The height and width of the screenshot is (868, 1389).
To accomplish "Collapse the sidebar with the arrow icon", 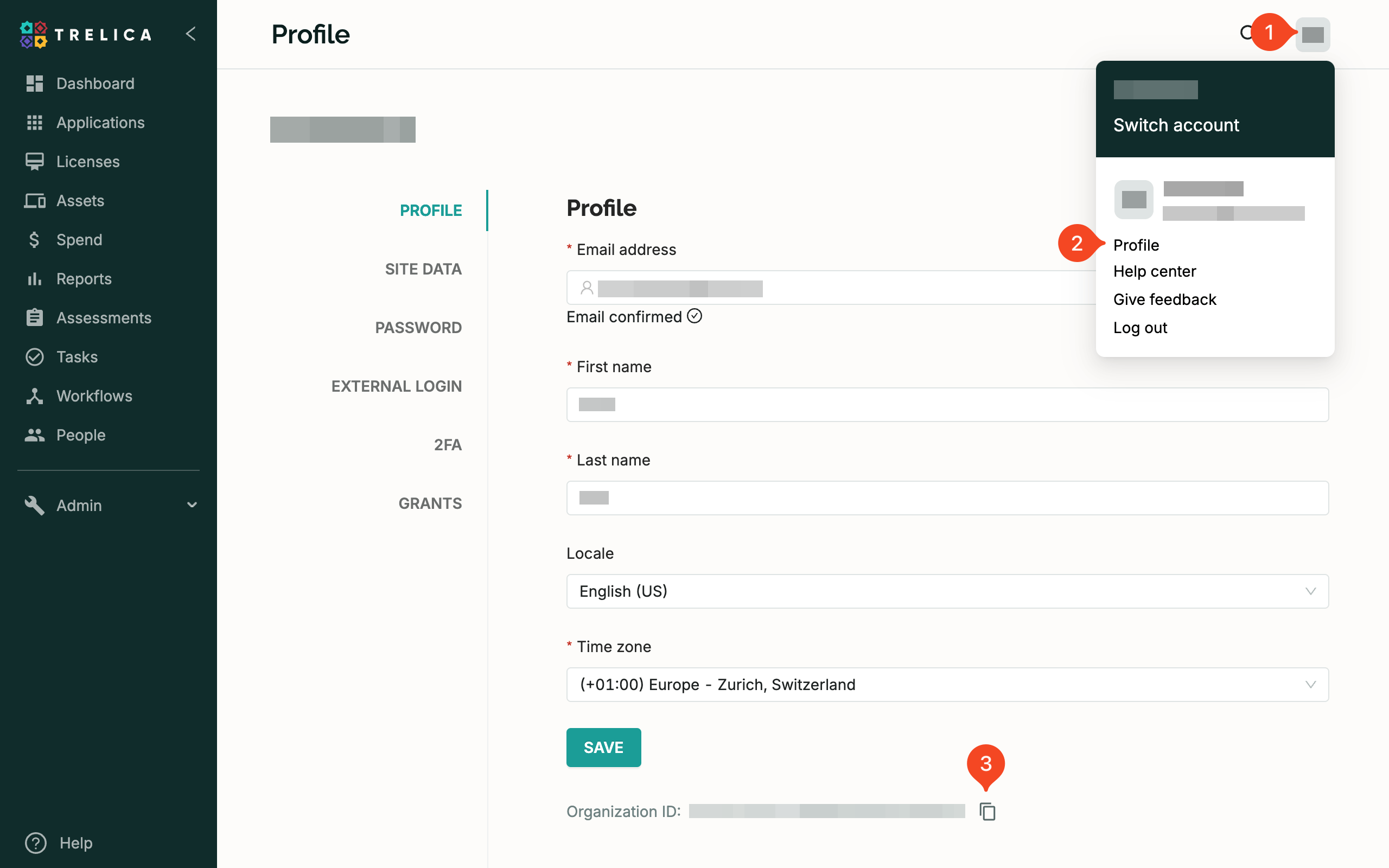I will [191, 34].
